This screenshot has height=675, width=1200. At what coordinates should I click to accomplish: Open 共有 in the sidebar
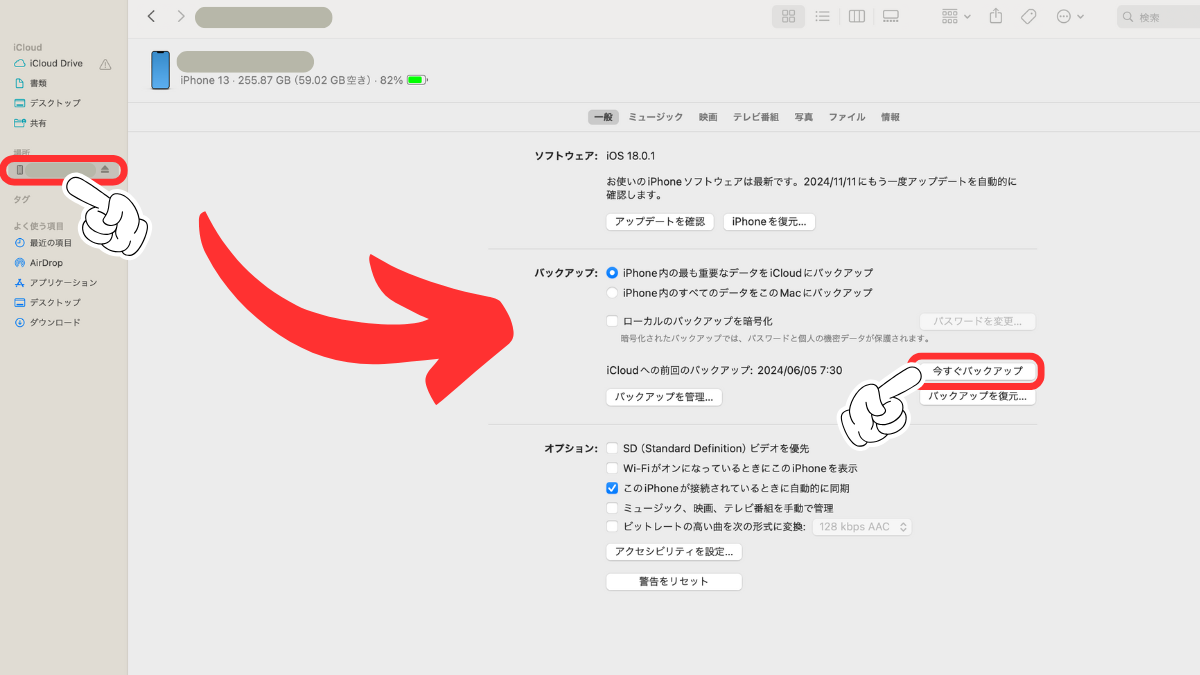38,123
